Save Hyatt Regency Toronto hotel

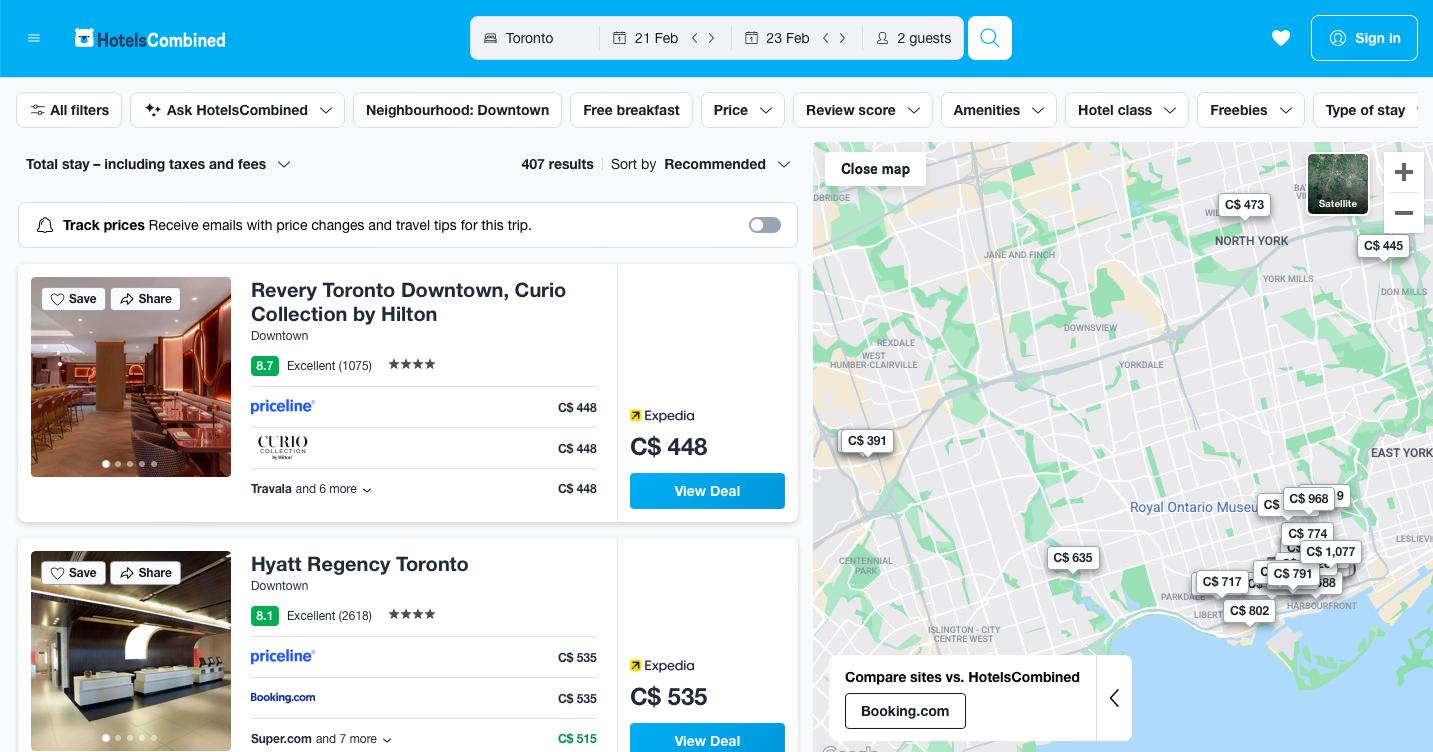[x=74, y=573]
